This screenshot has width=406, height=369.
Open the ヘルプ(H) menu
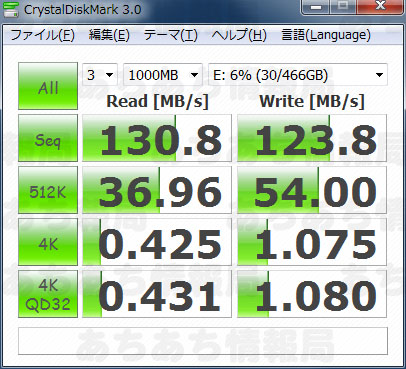coord(239,35)
